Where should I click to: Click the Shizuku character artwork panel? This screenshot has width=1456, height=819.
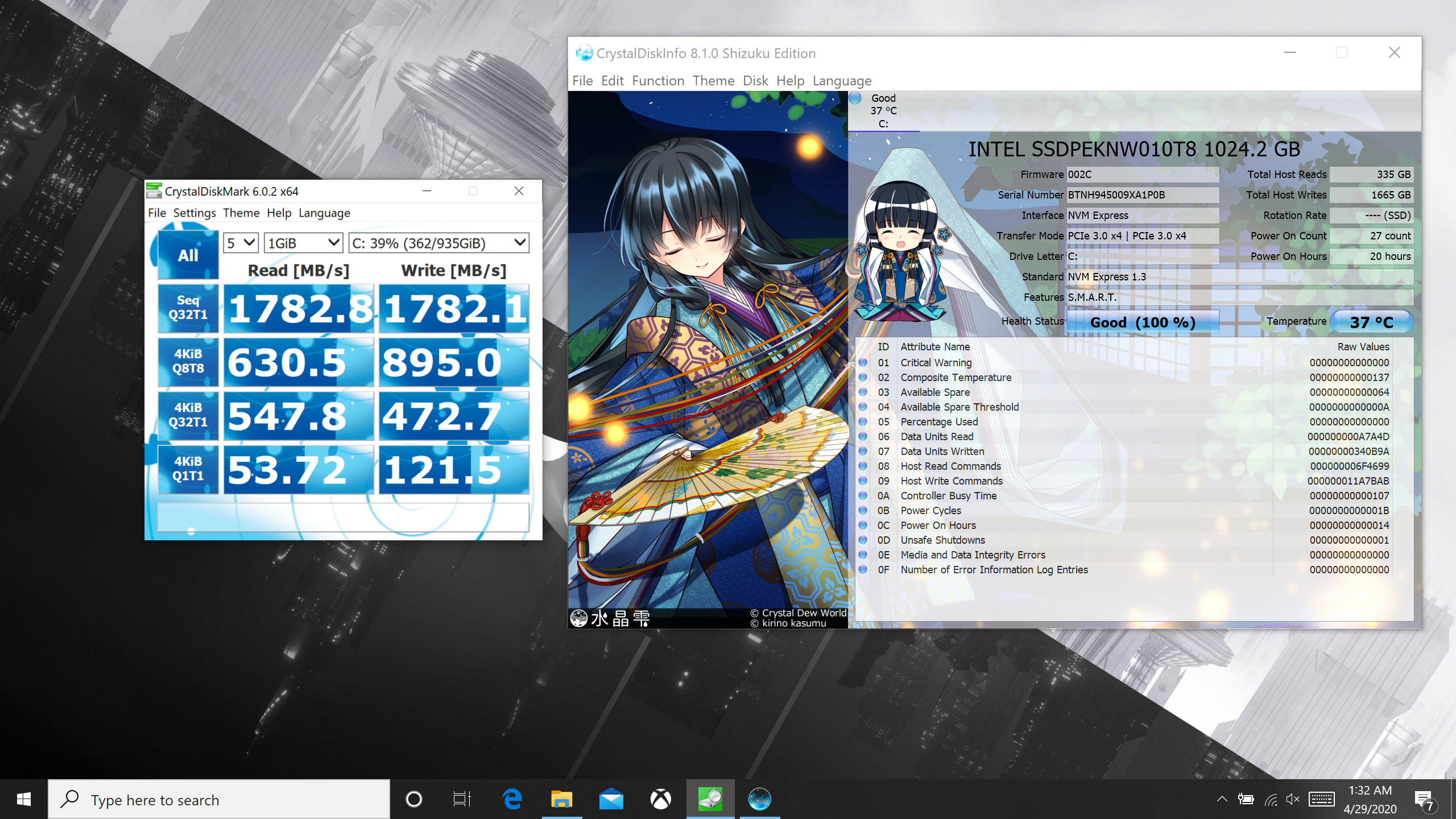coord(708,359)
